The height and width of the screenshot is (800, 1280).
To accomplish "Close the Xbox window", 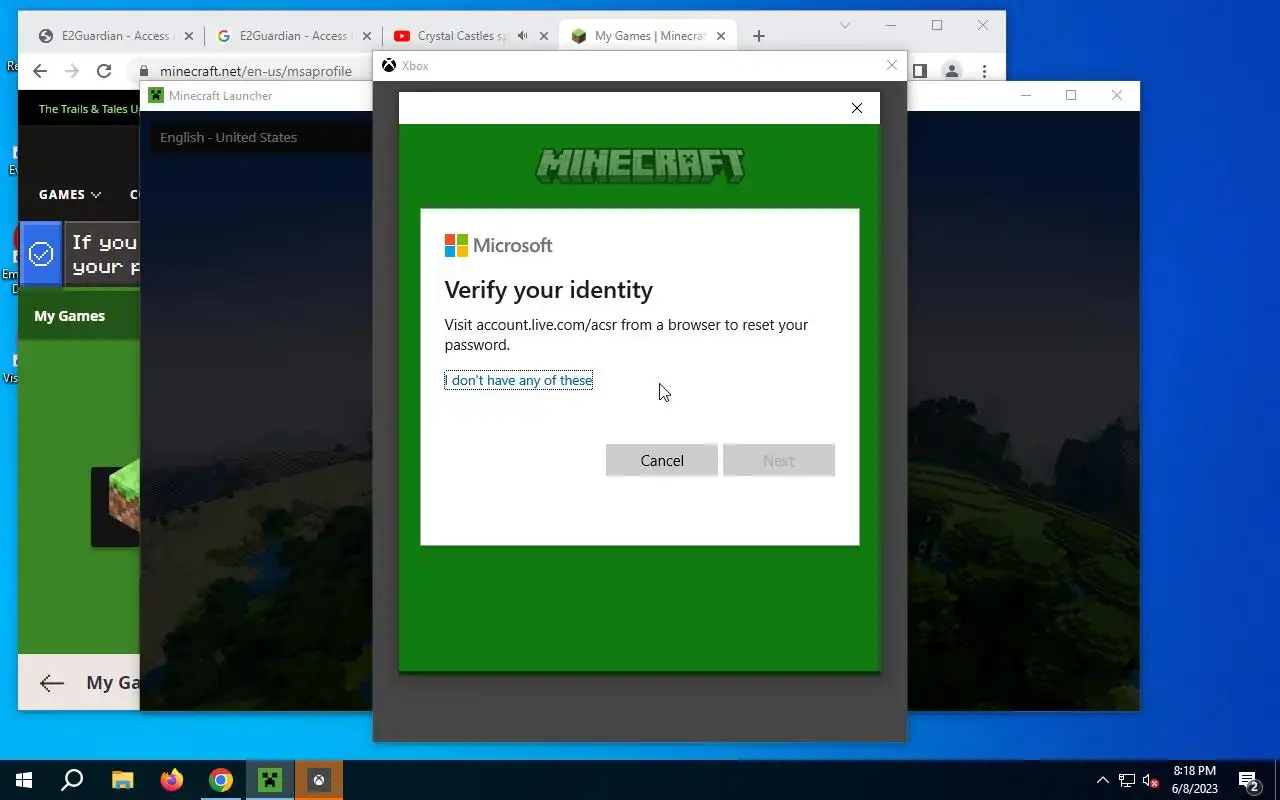I will 892,65.
